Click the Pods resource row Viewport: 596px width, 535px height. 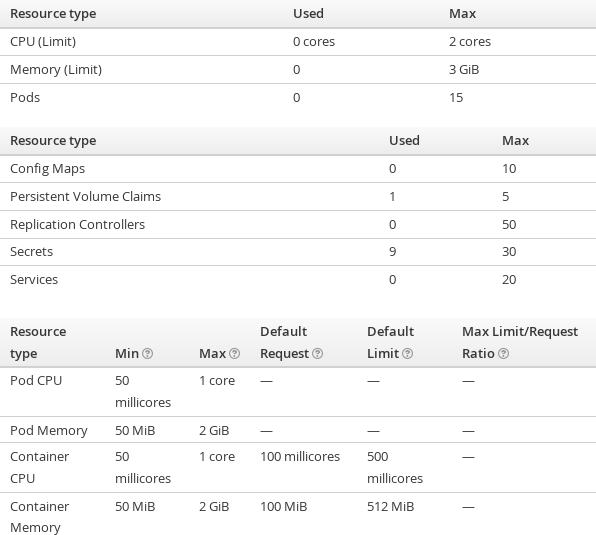tap(298, 98)
